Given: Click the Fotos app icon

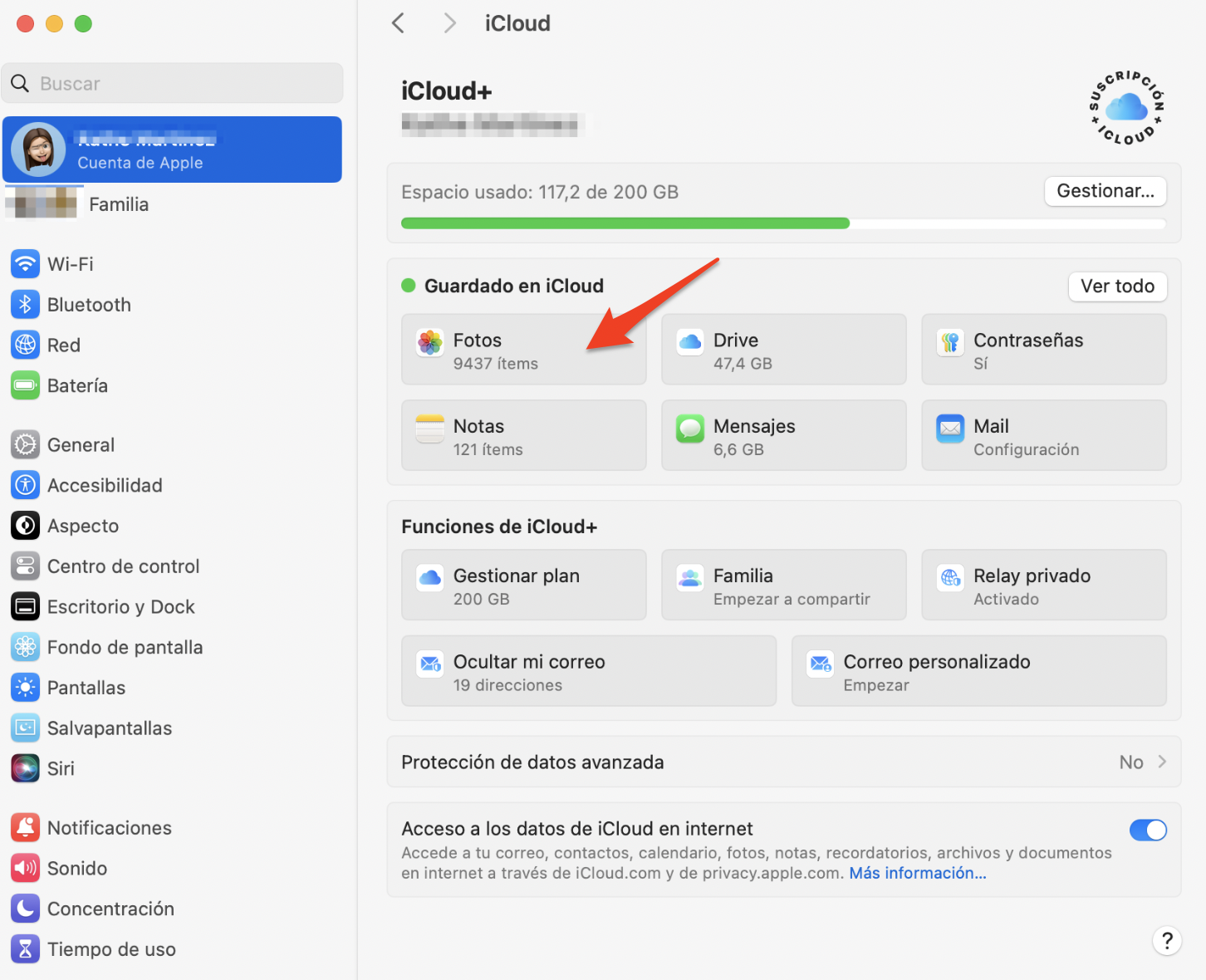Looking at the screenshot, I should click(429, 342).
